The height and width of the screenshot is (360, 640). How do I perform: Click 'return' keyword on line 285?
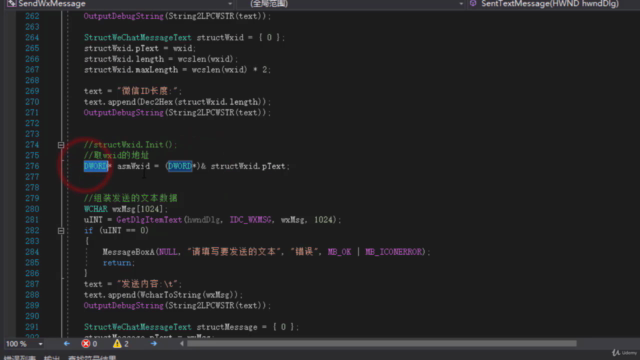click(117, 263)
